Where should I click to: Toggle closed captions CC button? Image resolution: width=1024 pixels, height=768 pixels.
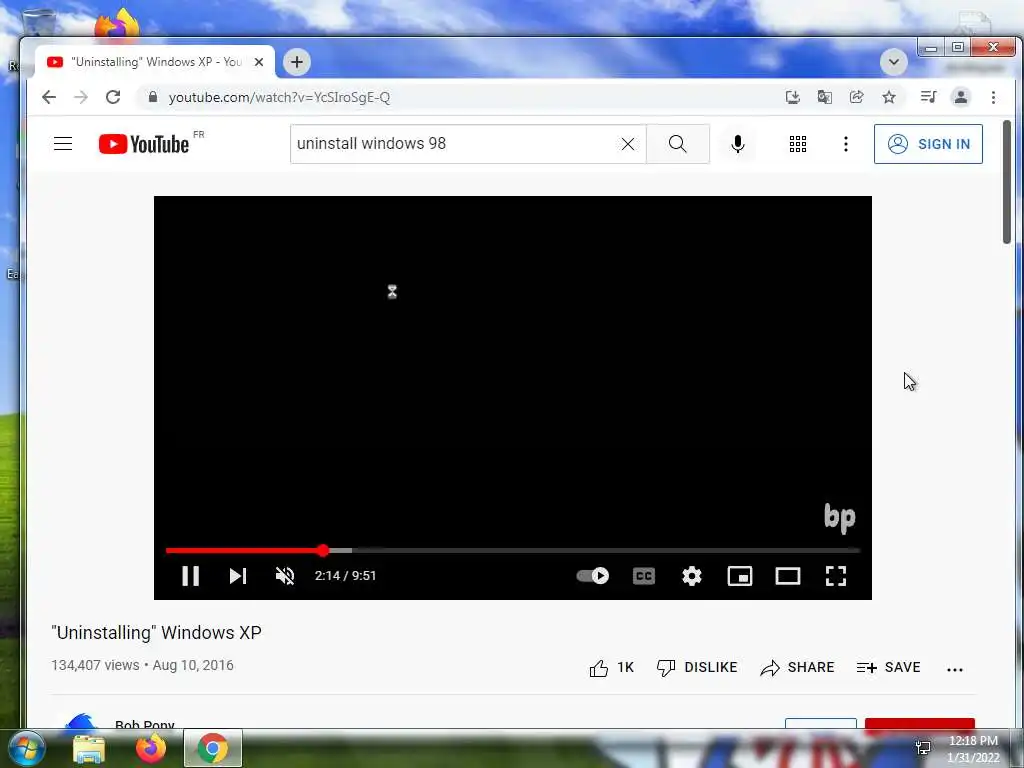point(644,575)
